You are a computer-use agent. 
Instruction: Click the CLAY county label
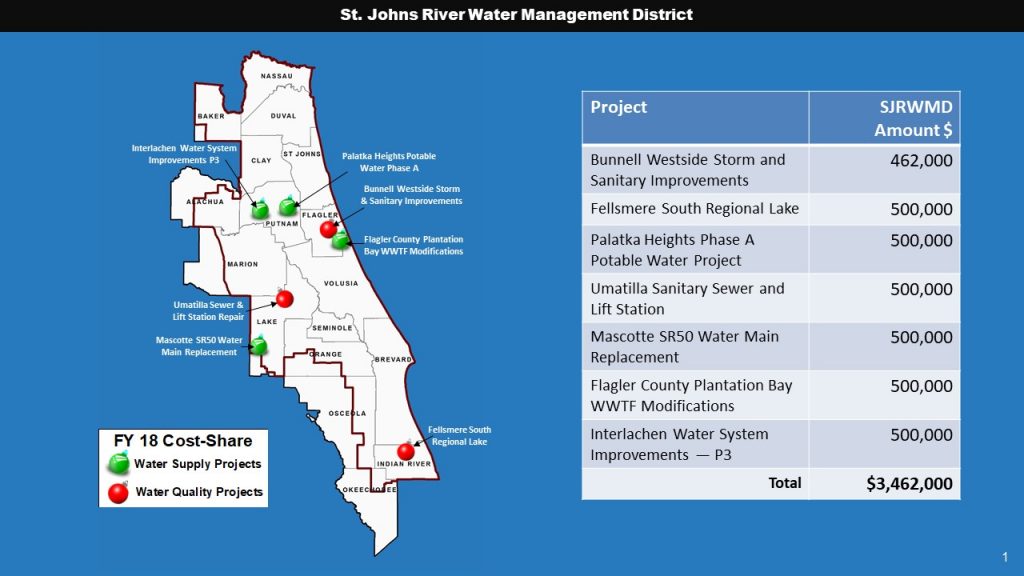coord(261,160)
